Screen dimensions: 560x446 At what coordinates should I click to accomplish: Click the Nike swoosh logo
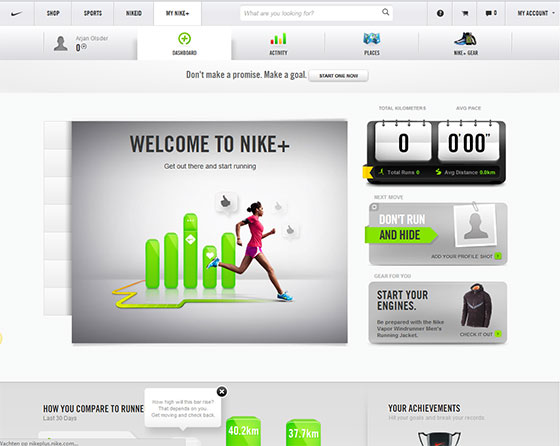click(16, 14)
